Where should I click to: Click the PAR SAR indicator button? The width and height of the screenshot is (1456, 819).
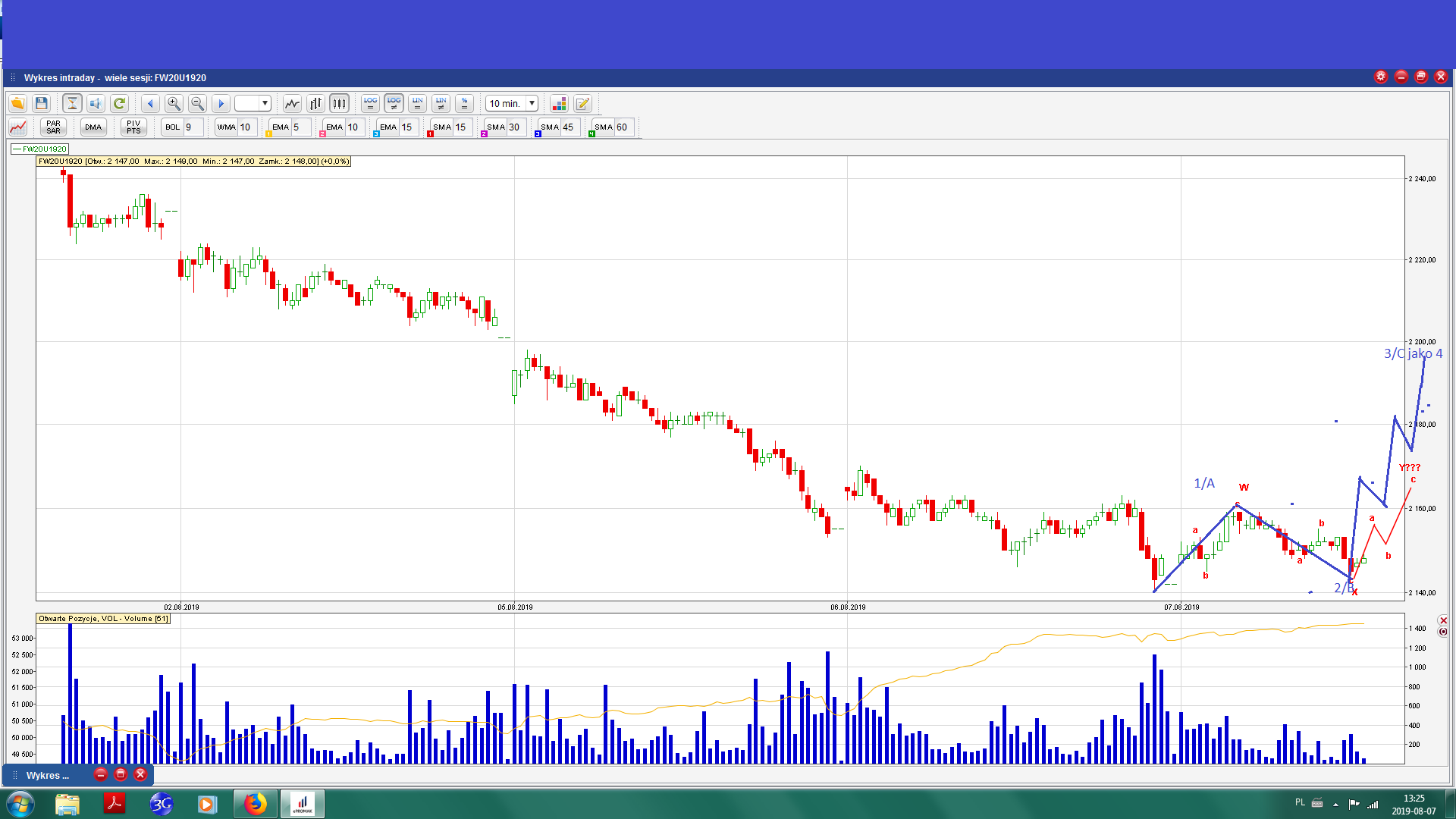tap(53, 127)
